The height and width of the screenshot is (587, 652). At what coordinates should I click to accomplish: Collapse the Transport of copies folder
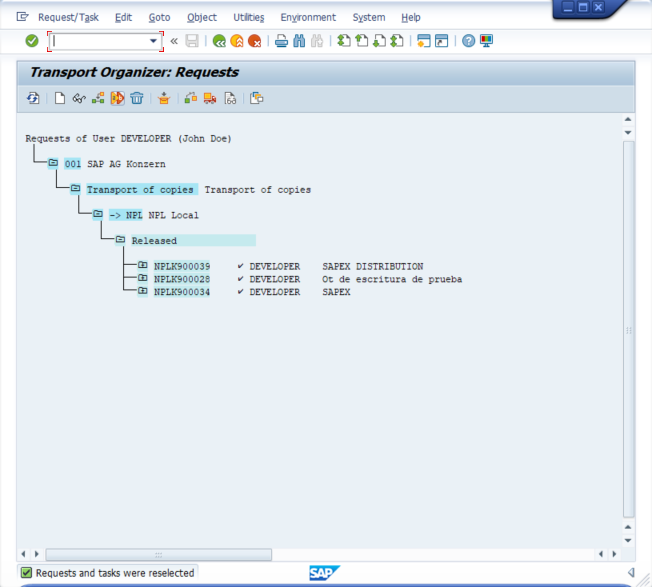coord(75,189)
